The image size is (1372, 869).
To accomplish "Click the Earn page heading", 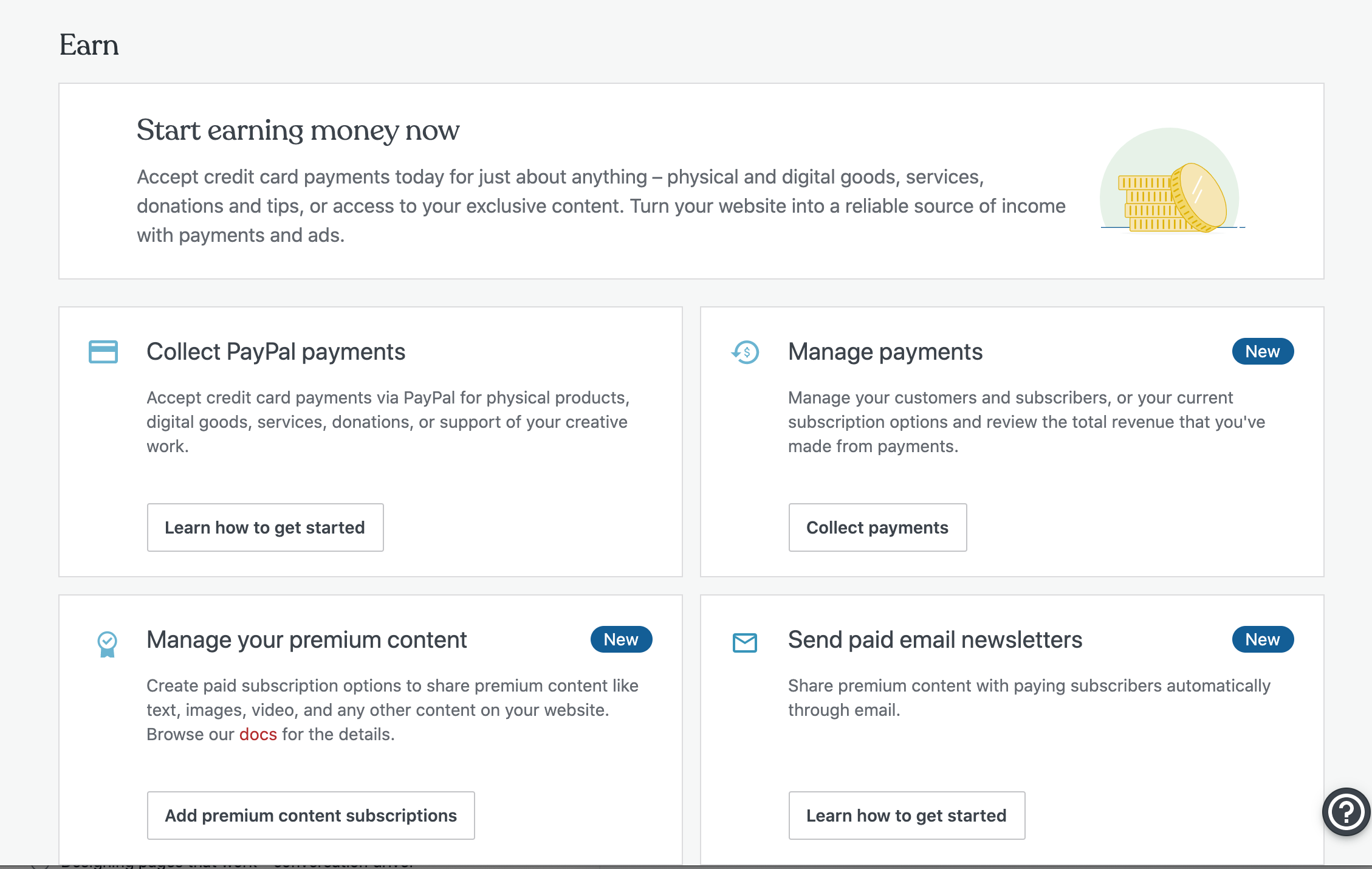I will 89,44.
